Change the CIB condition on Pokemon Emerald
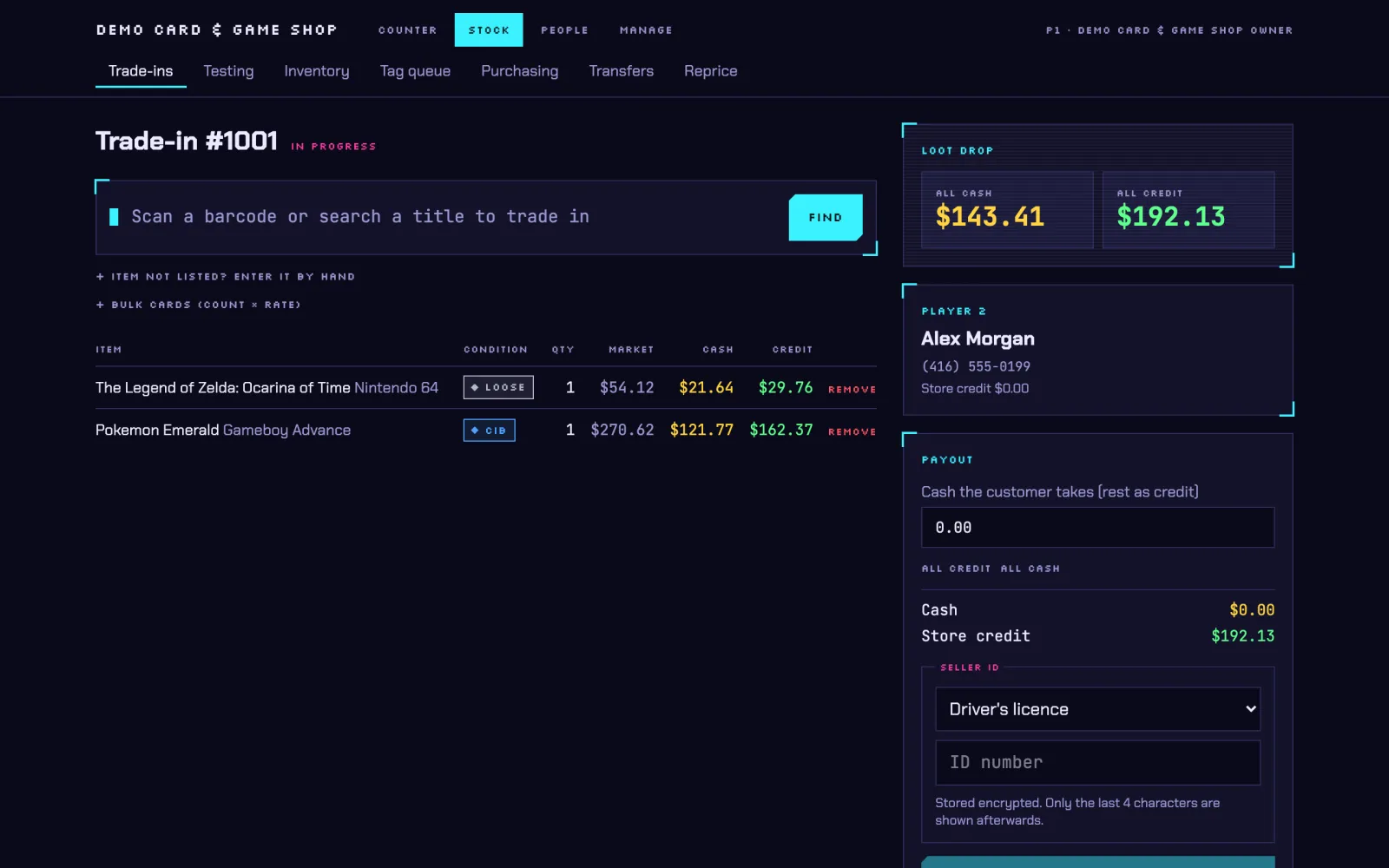Image resolution: width=1389 pixels, height=868 pixels. (489, 431)
